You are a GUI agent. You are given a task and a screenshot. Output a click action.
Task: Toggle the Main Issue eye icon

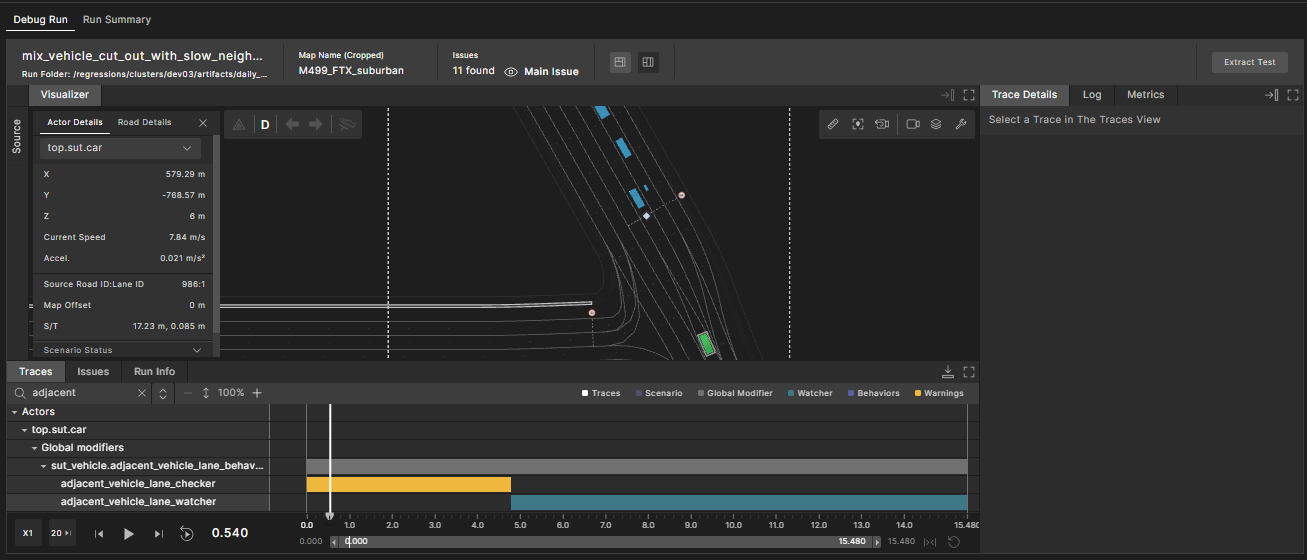click(511, 72)
